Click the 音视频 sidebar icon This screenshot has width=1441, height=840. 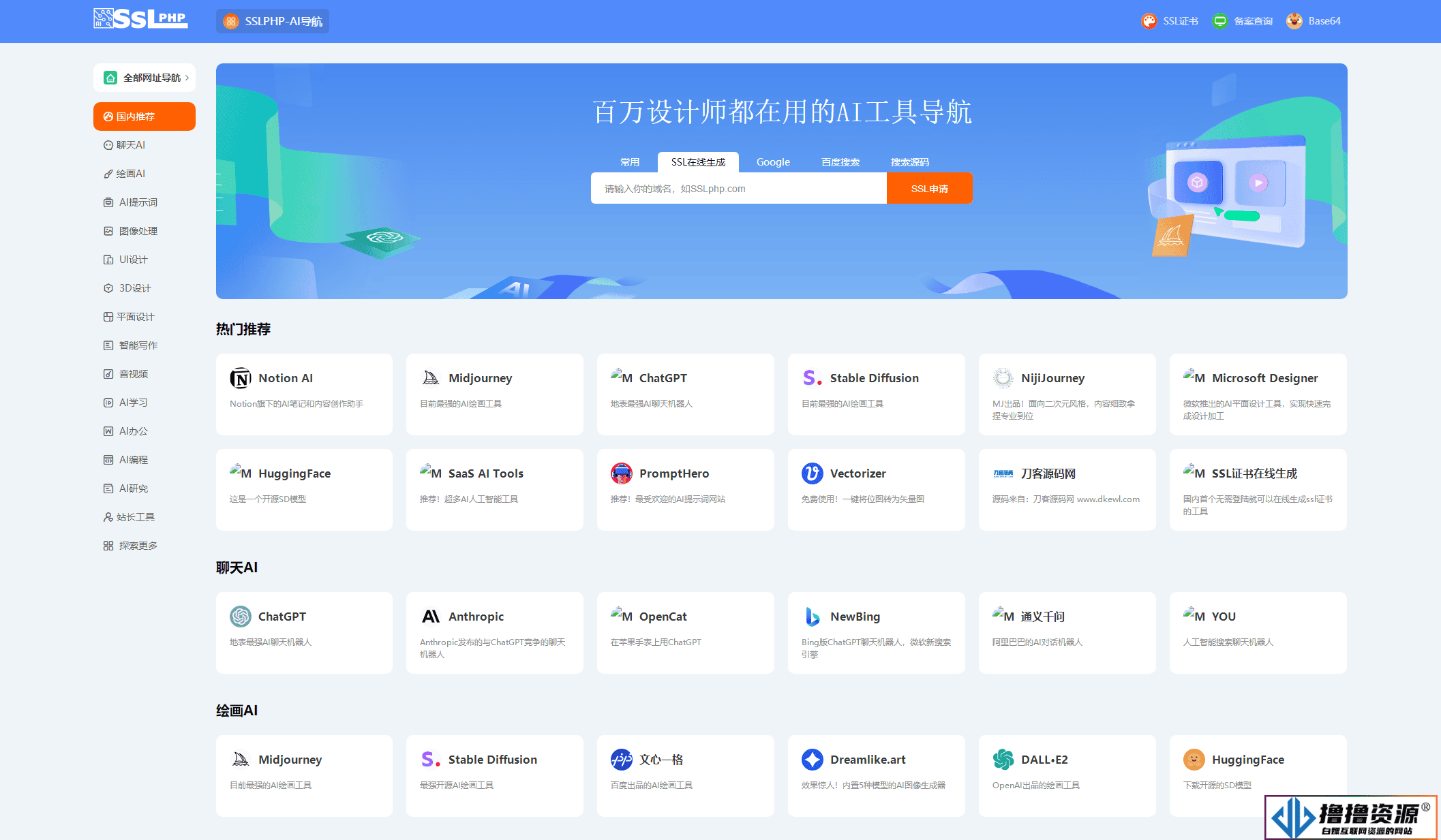click(x=108, y=374)
